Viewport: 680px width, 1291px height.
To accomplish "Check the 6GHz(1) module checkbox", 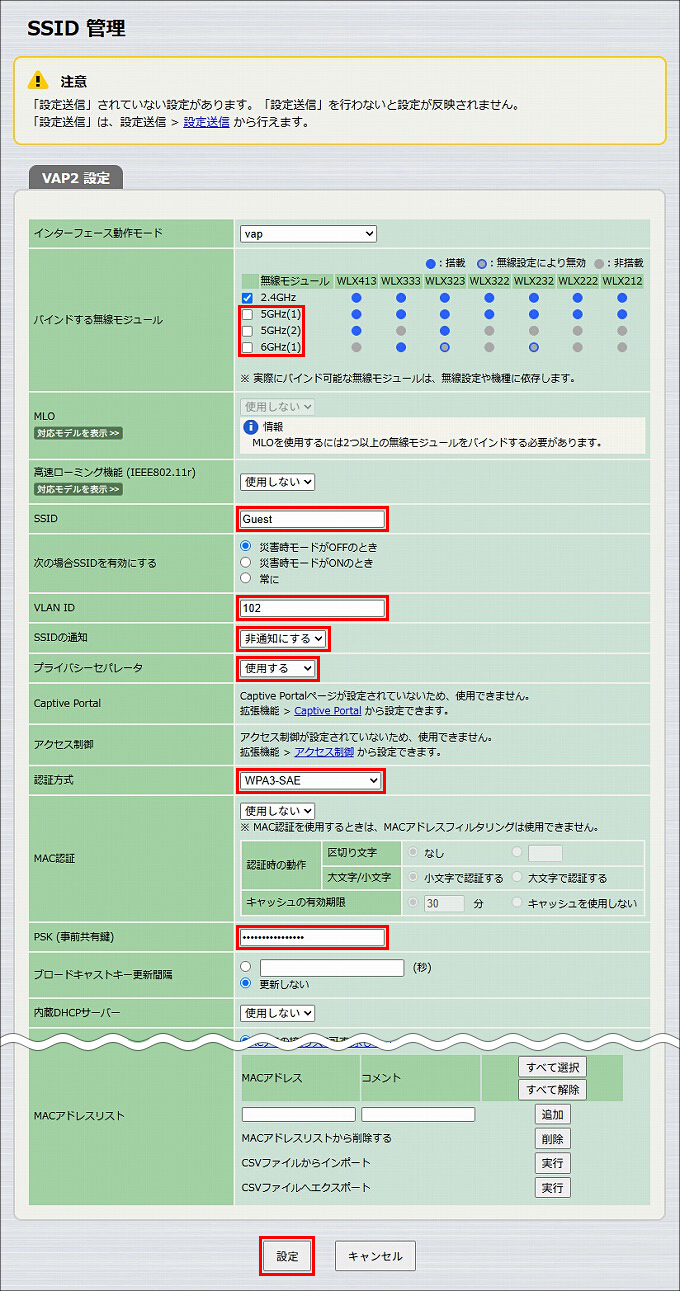I will (x=247, y=347).
